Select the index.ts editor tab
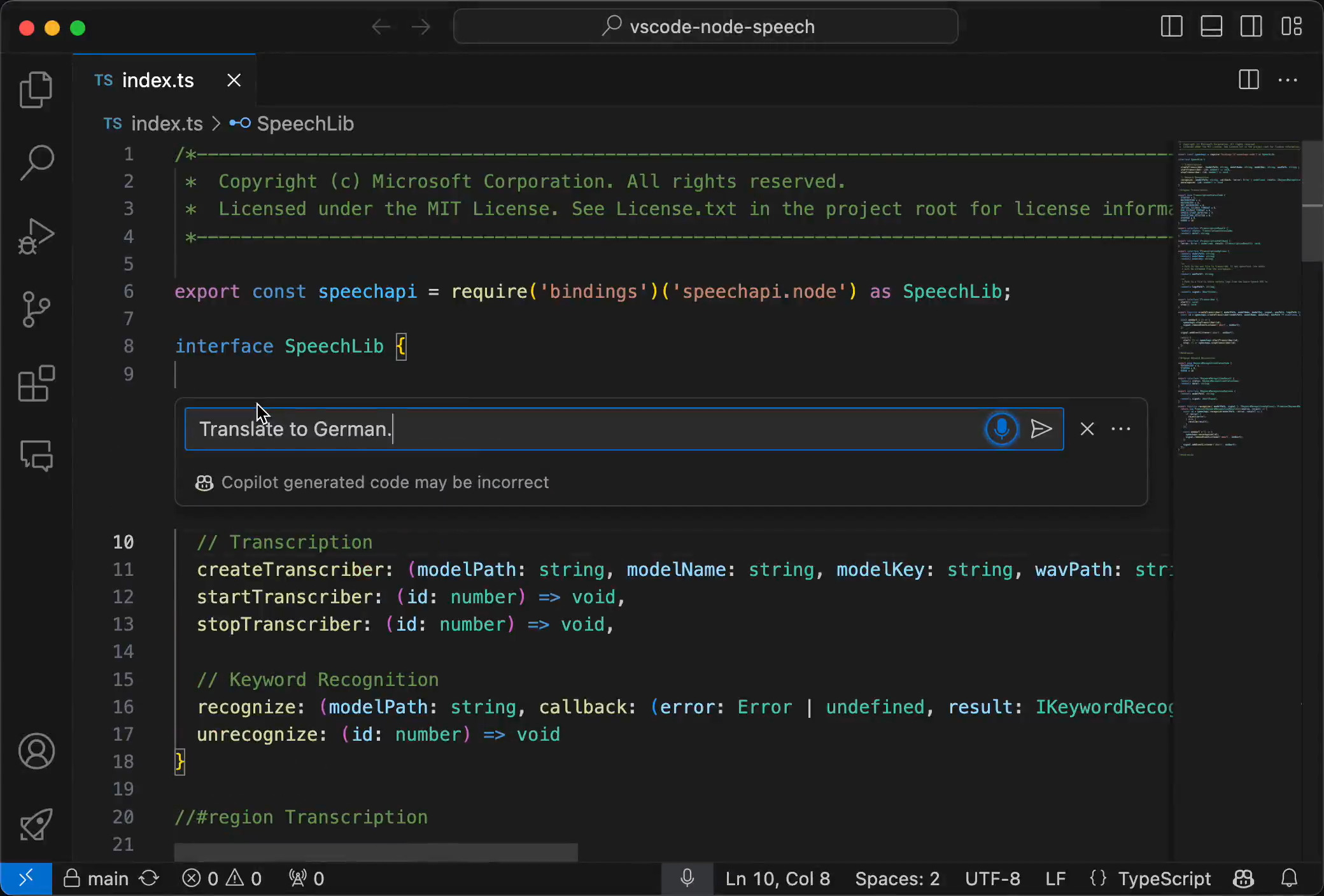 [158, 80]
